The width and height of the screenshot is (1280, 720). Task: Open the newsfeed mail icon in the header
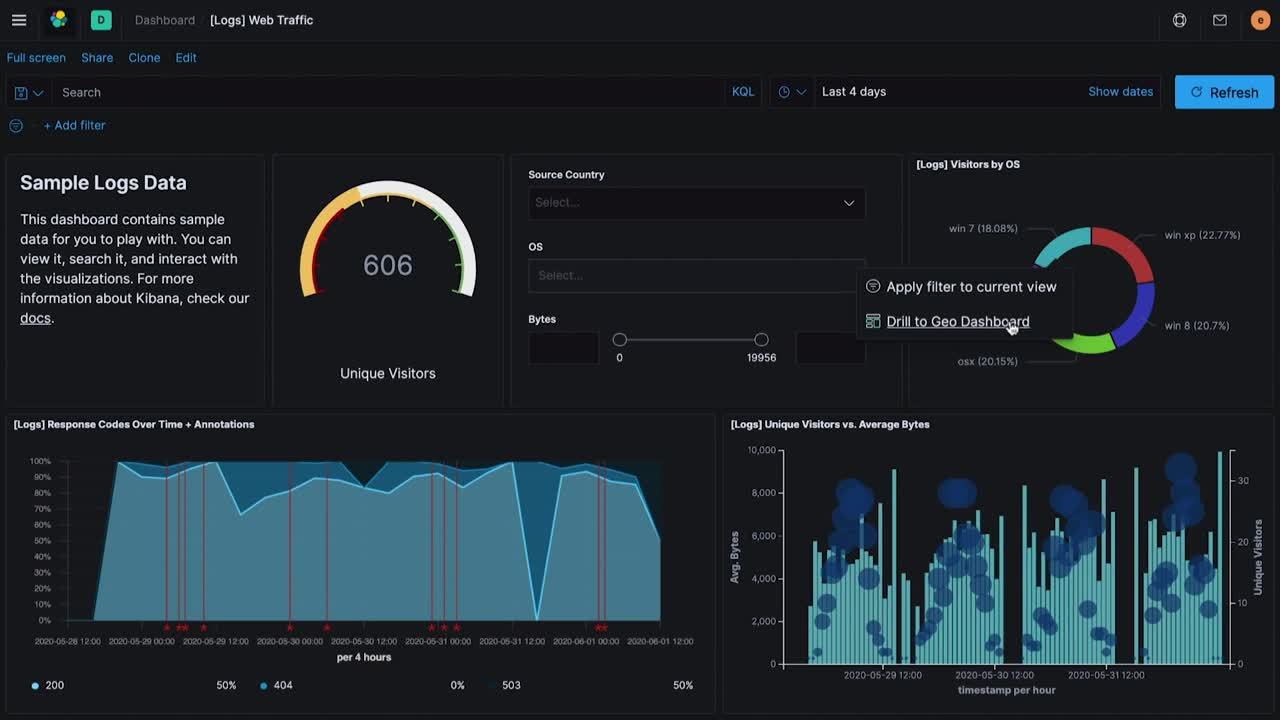click(x=1220, y=20)
